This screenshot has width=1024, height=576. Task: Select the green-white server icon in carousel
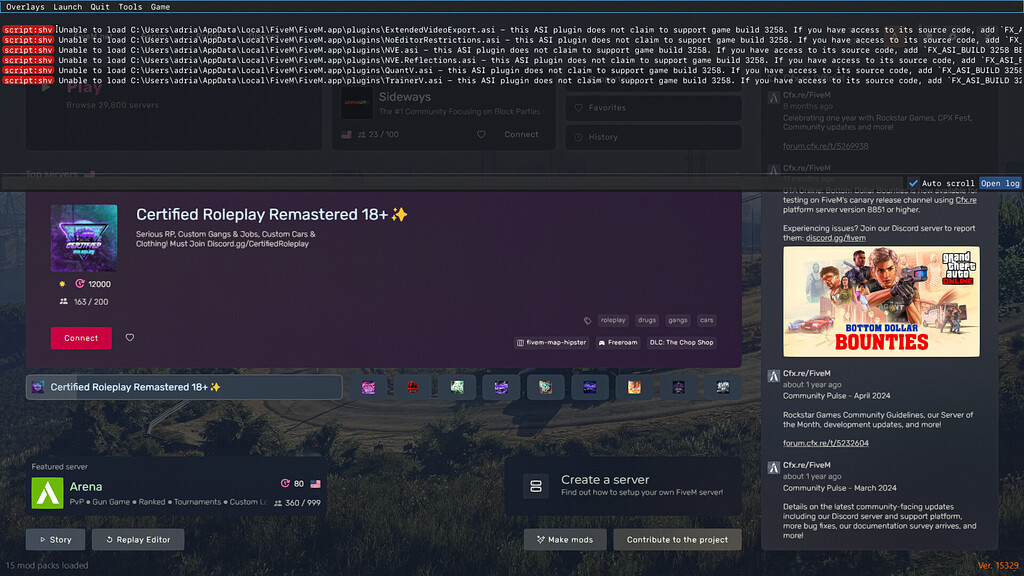(x=457, y=387)
